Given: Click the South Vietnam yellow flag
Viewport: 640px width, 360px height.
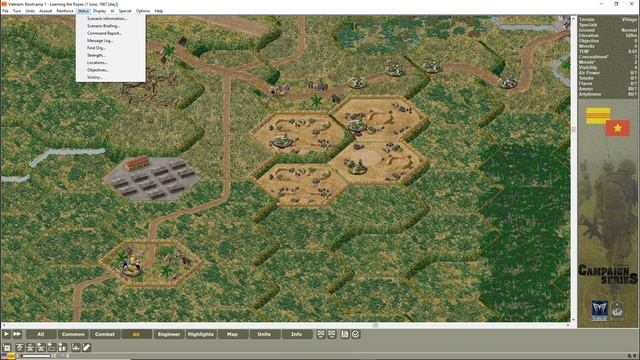Looking at the screenshot, I should (x=598, y=116).
